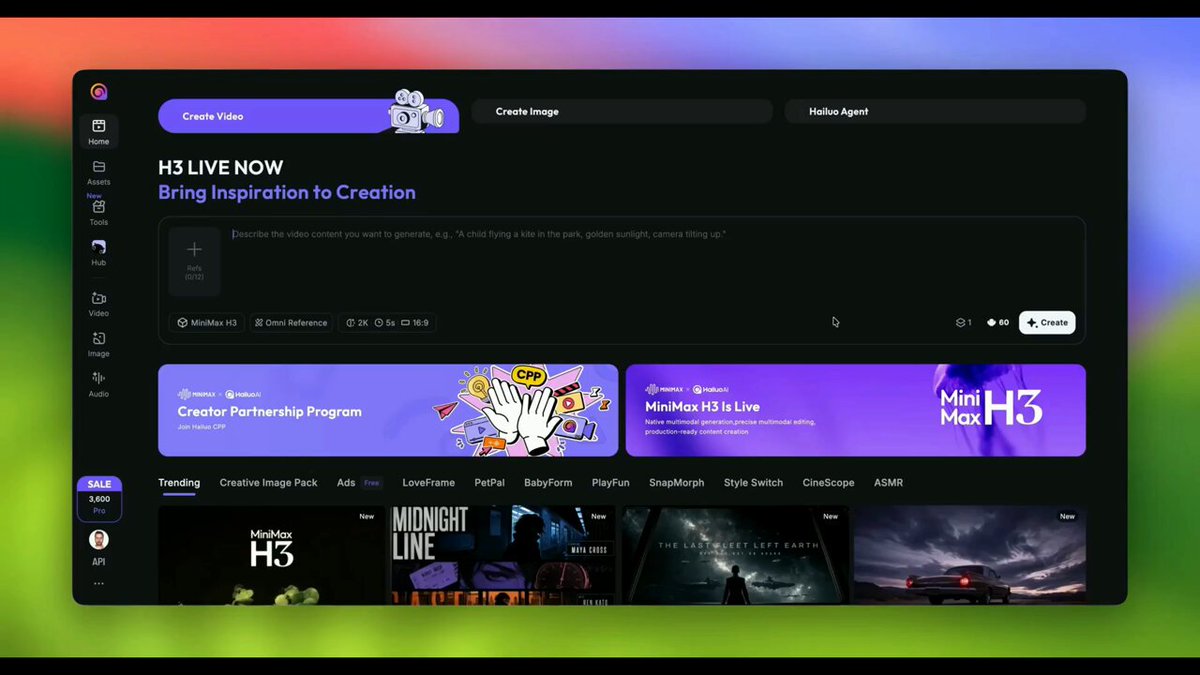The image size is (1200, 675).
Task: Open the 16:9 aspect ratio setting
Action: point(415,323)
